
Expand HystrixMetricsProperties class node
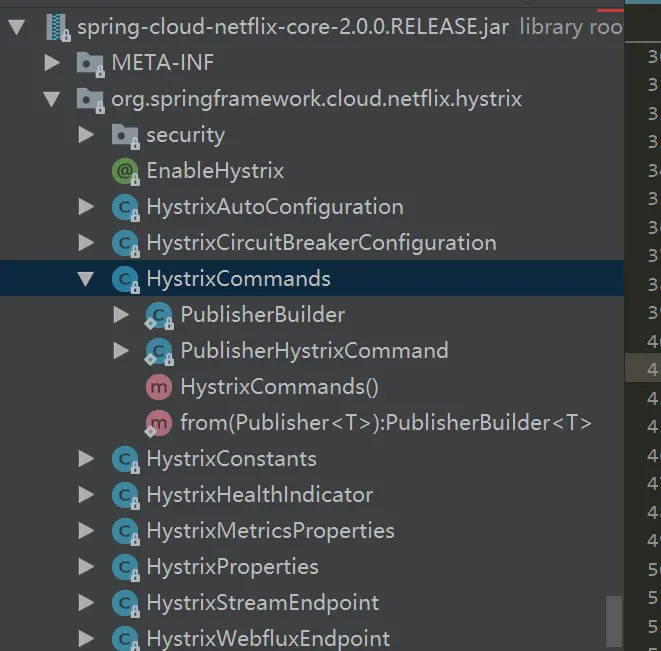click(86, 530)
